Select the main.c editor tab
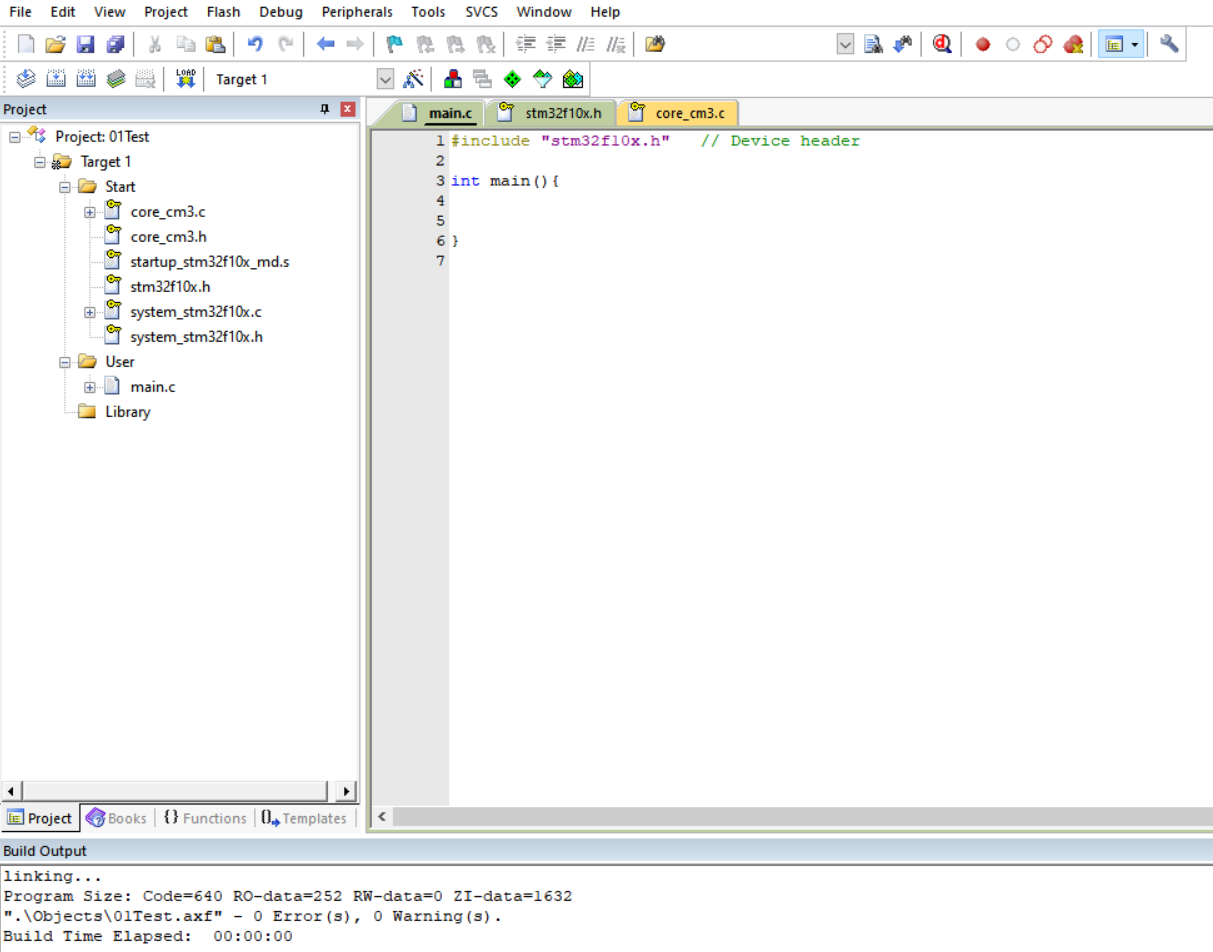The width and height of the screenshot is (1213, 952). (437, 113)
